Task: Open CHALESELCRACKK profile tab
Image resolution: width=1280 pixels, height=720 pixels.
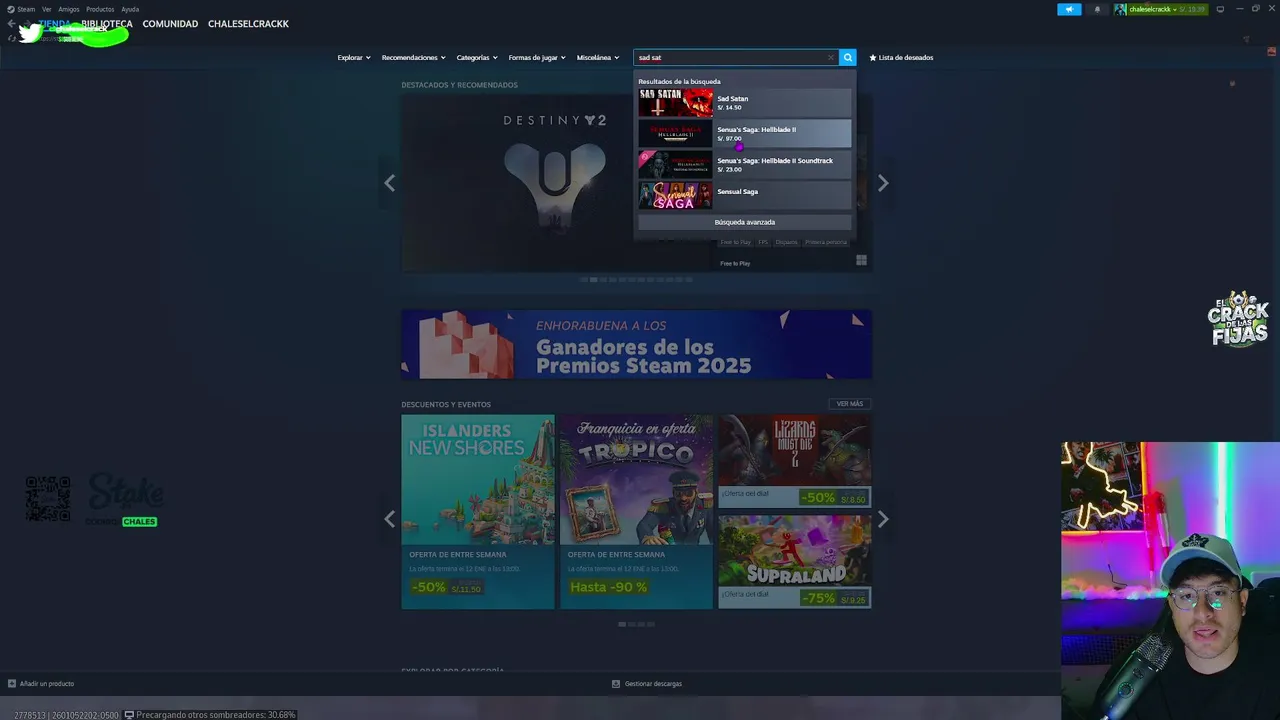Action: (248, 24)
